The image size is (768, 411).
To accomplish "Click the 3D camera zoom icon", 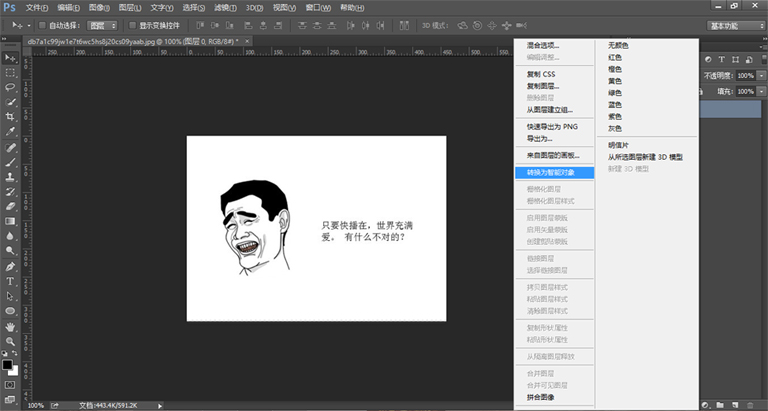I will pos(522,25).
